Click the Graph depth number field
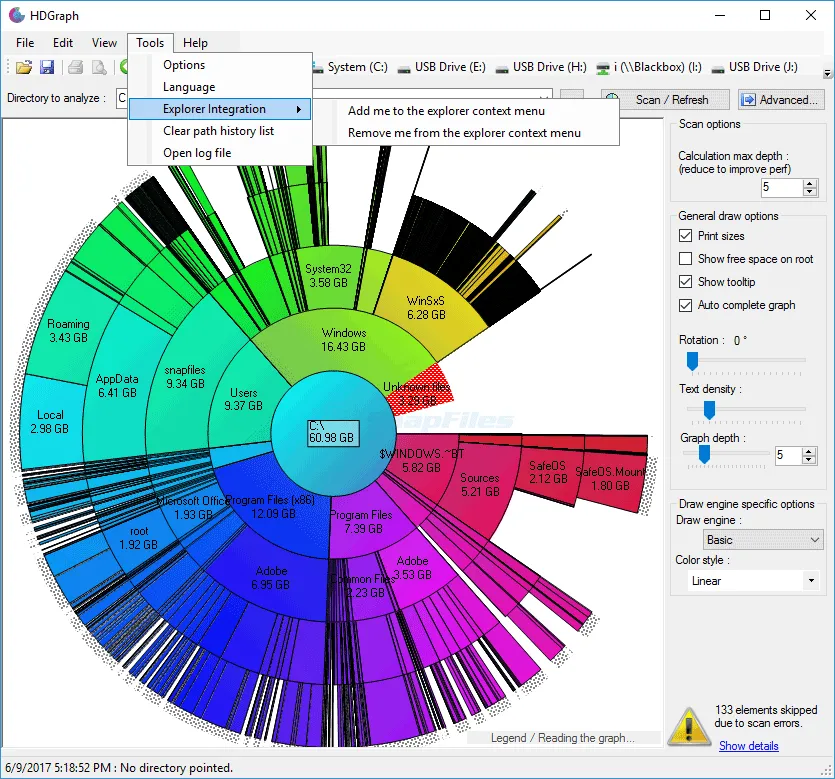The image size is (835, 779). [x=788, y=455]
